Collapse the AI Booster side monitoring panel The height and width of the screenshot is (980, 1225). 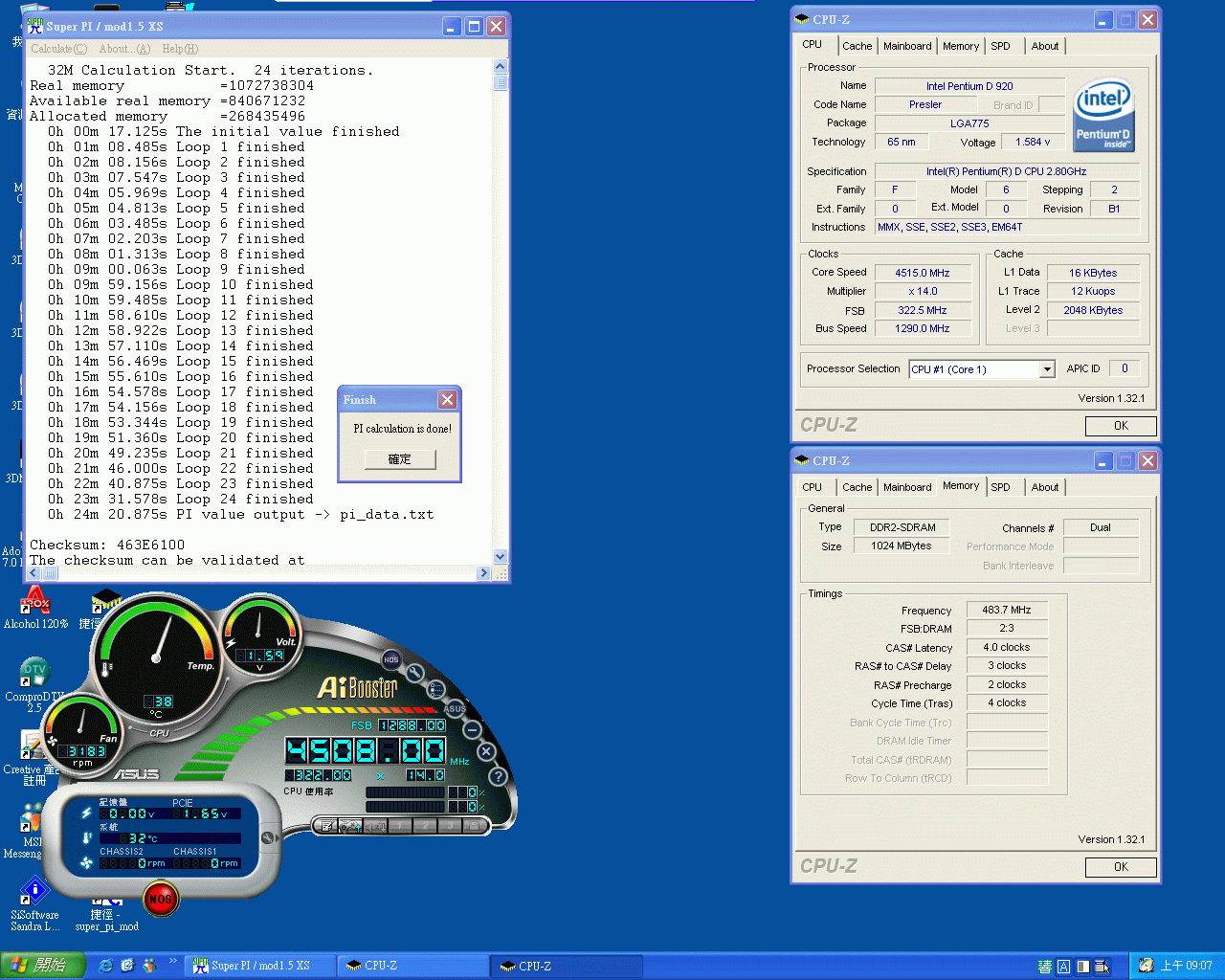point(269,837)
